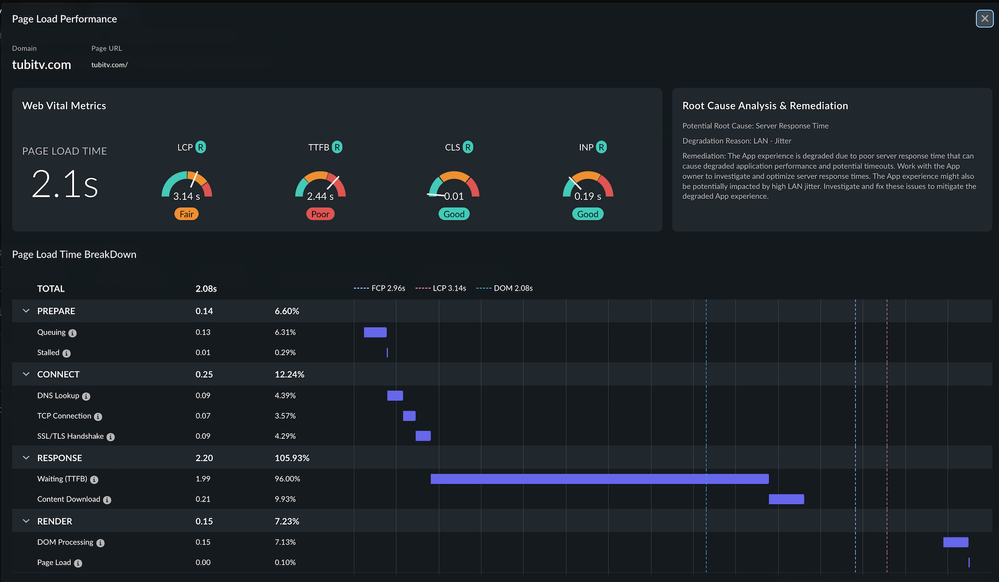Image resolution: width=999 pixels, height=582 pixels.
Task: Open info icon beside Queuing
Action: (x=73, y=333)
